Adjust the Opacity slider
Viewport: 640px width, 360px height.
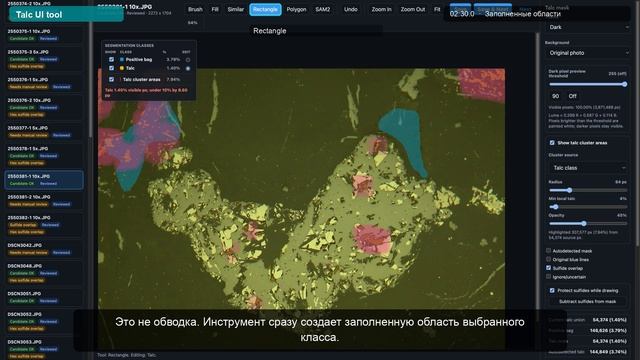(x=588, y=224)
